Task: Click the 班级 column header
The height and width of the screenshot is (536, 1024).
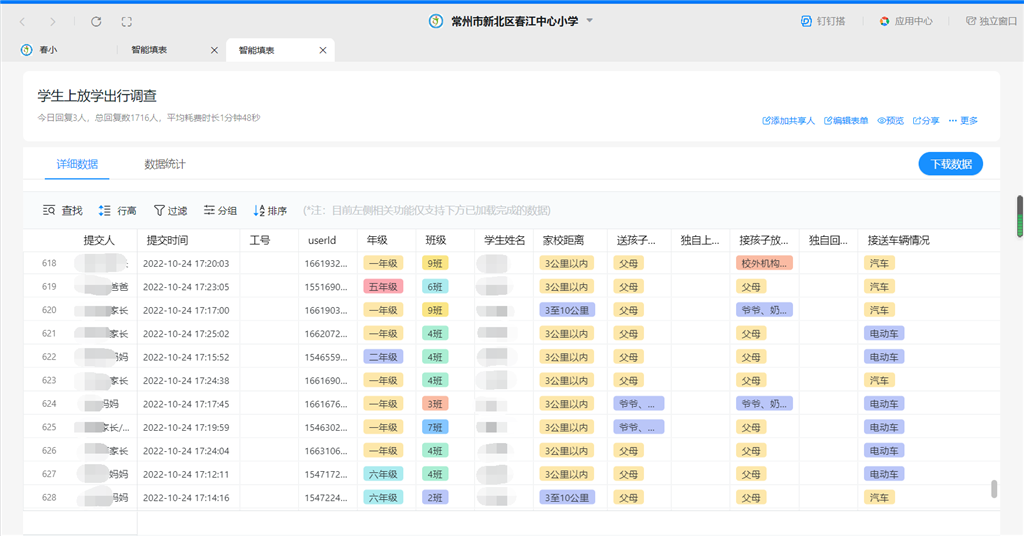Action: (x=436, y=240)
